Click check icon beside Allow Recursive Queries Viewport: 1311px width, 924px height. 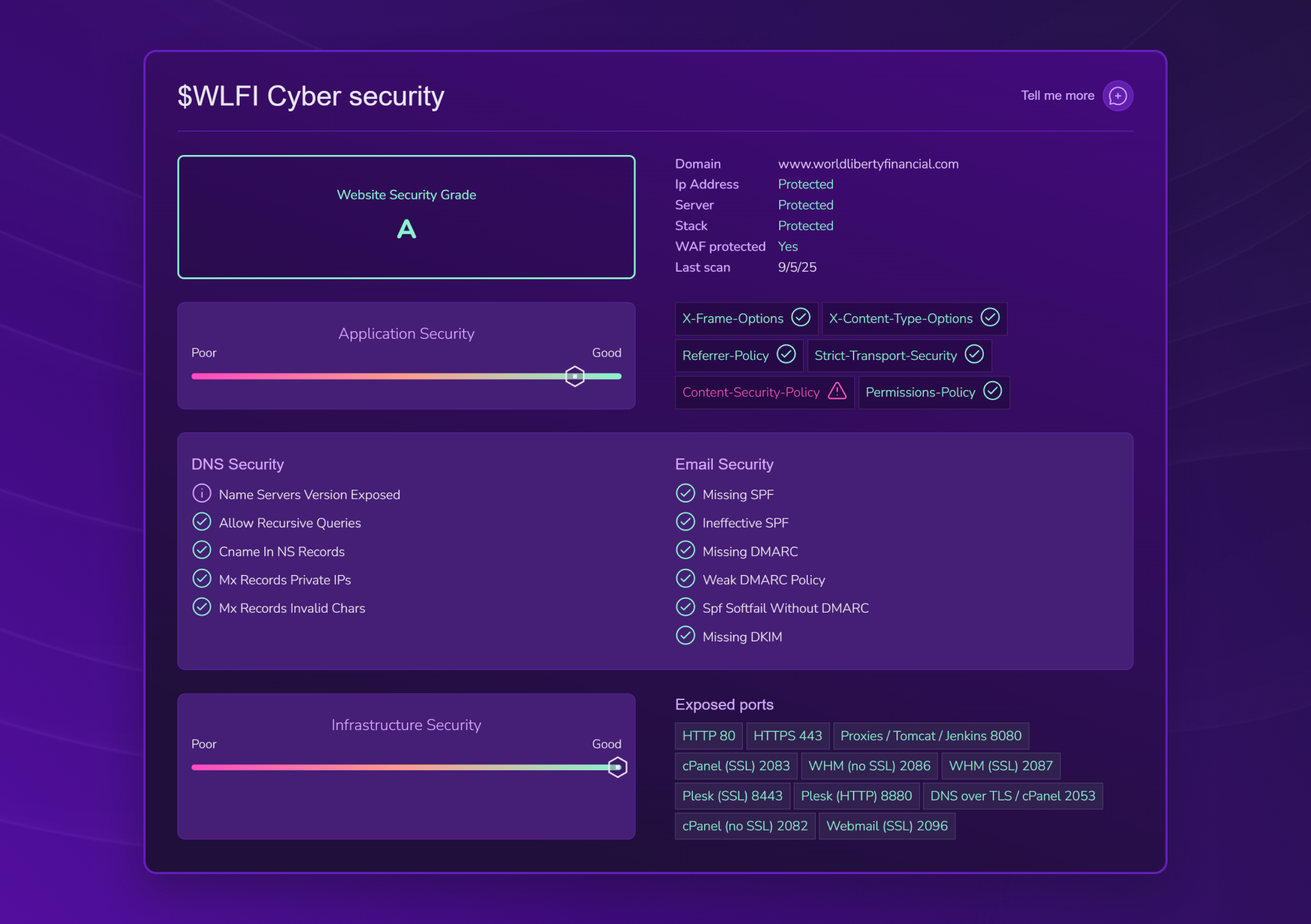coord(201,522)
